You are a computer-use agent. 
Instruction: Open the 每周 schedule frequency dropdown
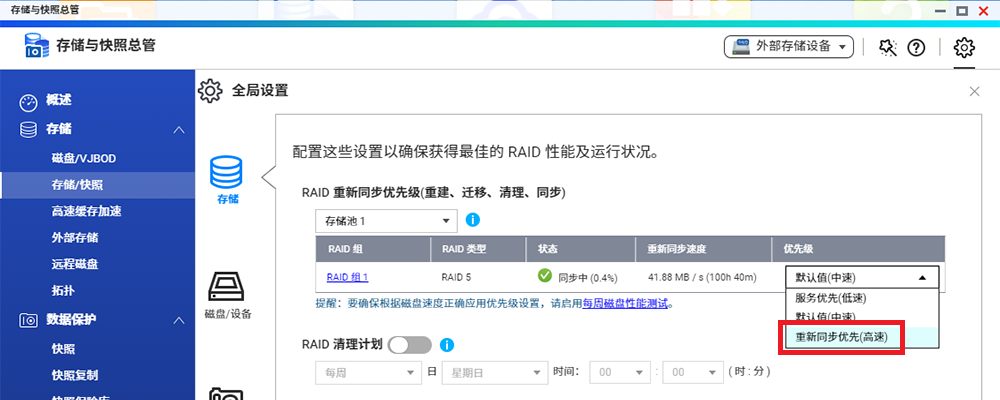[368, 373]
